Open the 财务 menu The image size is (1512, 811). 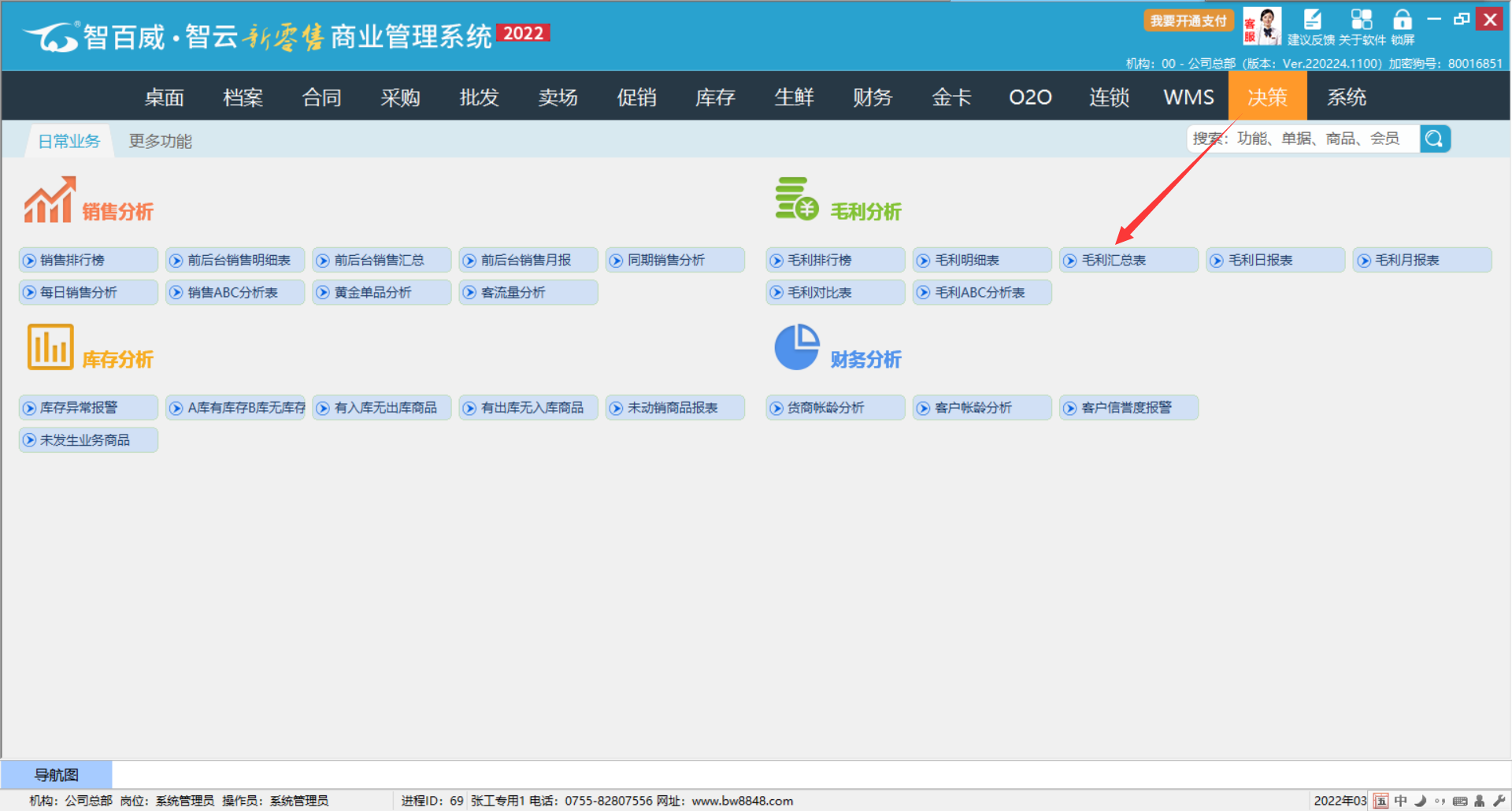(x=873, y=97)
